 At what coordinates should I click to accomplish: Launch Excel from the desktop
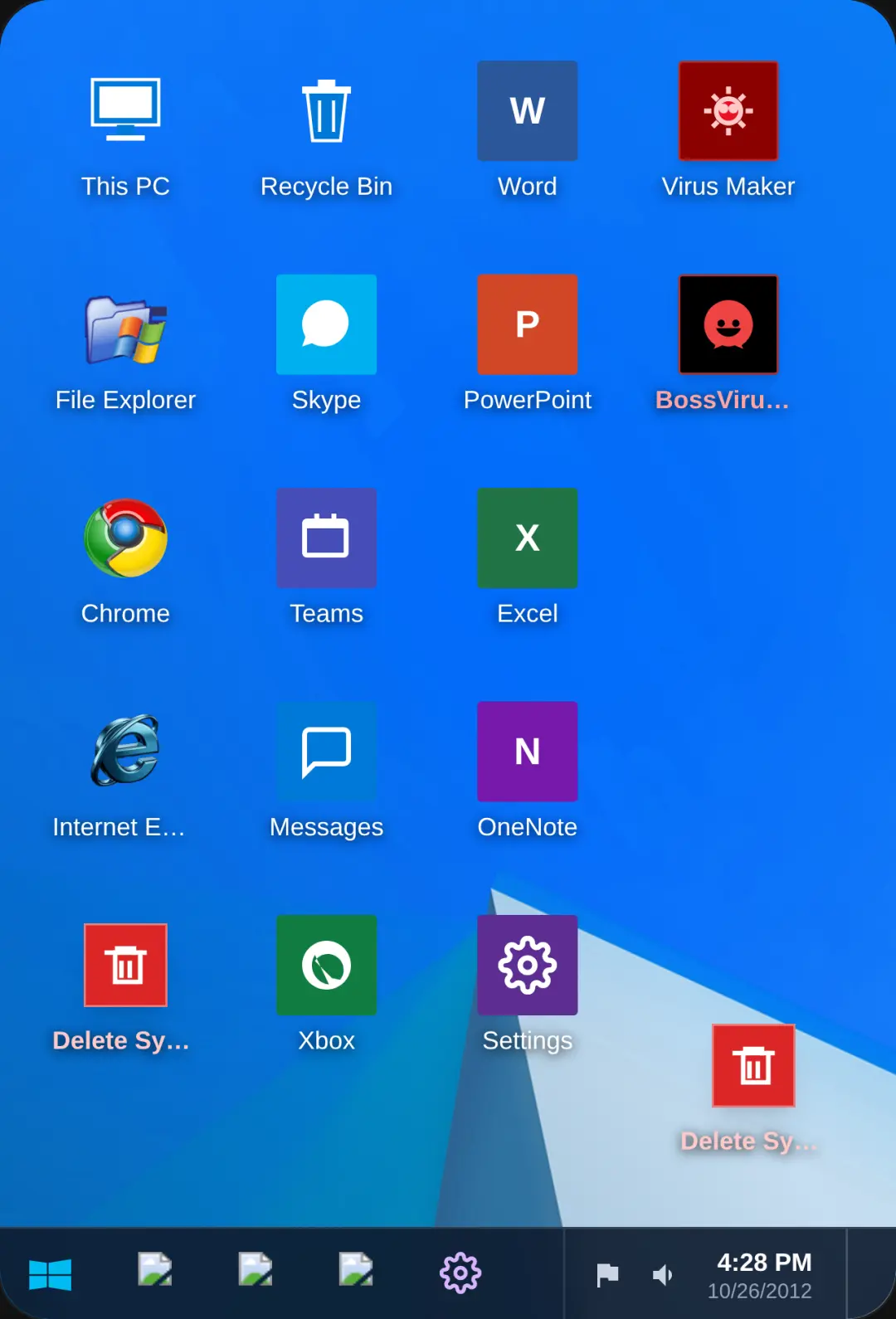pyautogui.click(x=527, y=538)
